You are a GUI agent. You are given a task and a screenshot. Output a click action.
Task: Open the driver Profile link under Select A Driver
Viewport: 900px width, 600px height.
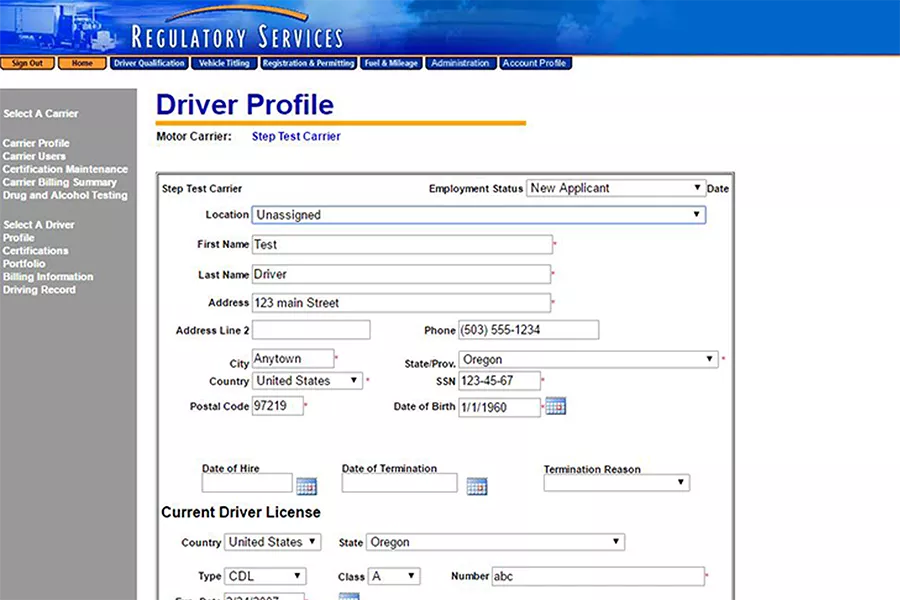click(x=19, y=238)
